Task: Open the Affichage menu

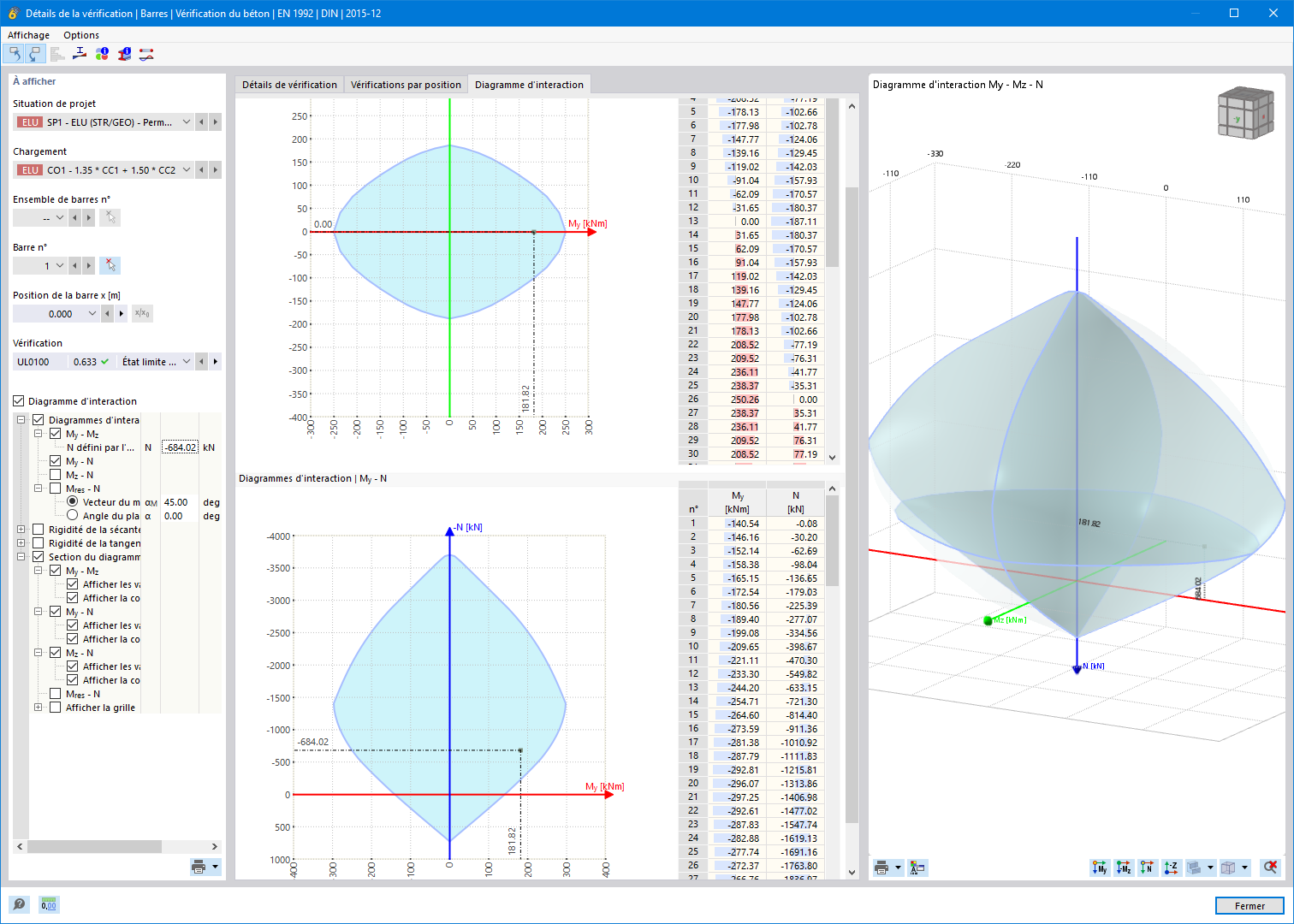Action: tap(28, 35)
